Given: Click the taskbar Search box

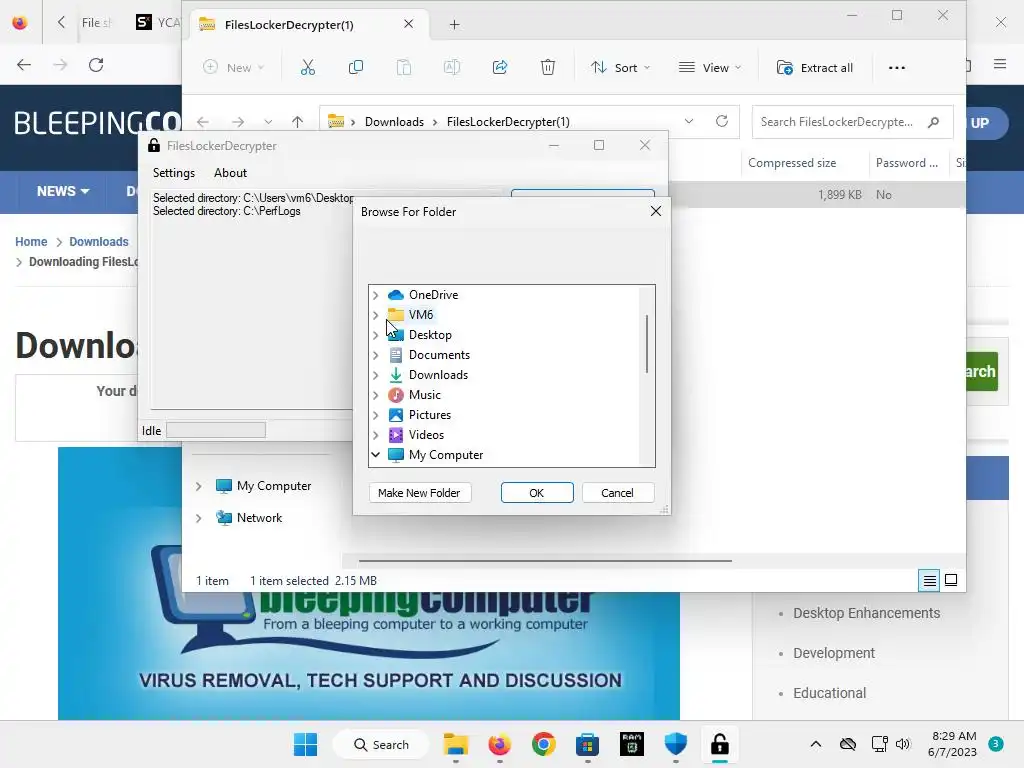Looking at the screenshot, I should (x=381, y=744).
